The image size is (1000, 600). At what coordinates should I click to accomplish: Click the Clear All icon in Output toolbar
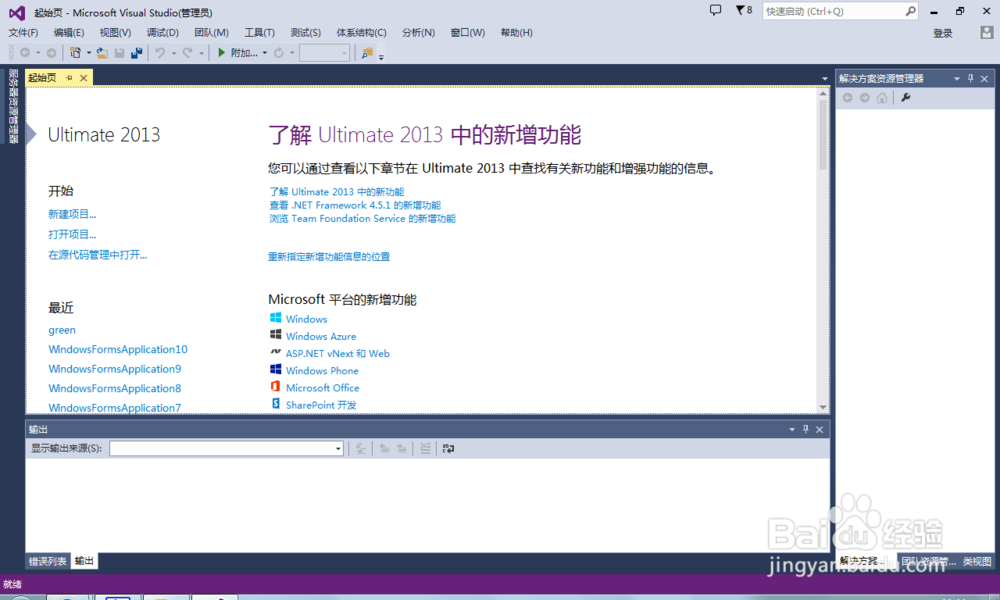[425, 448]
